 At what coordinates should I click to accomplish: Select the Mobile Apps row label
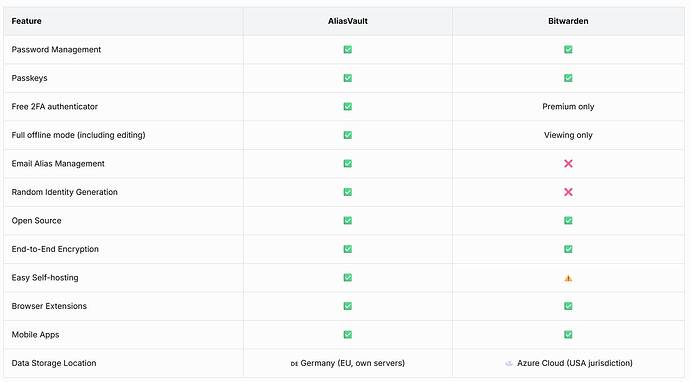pos(35,335)
